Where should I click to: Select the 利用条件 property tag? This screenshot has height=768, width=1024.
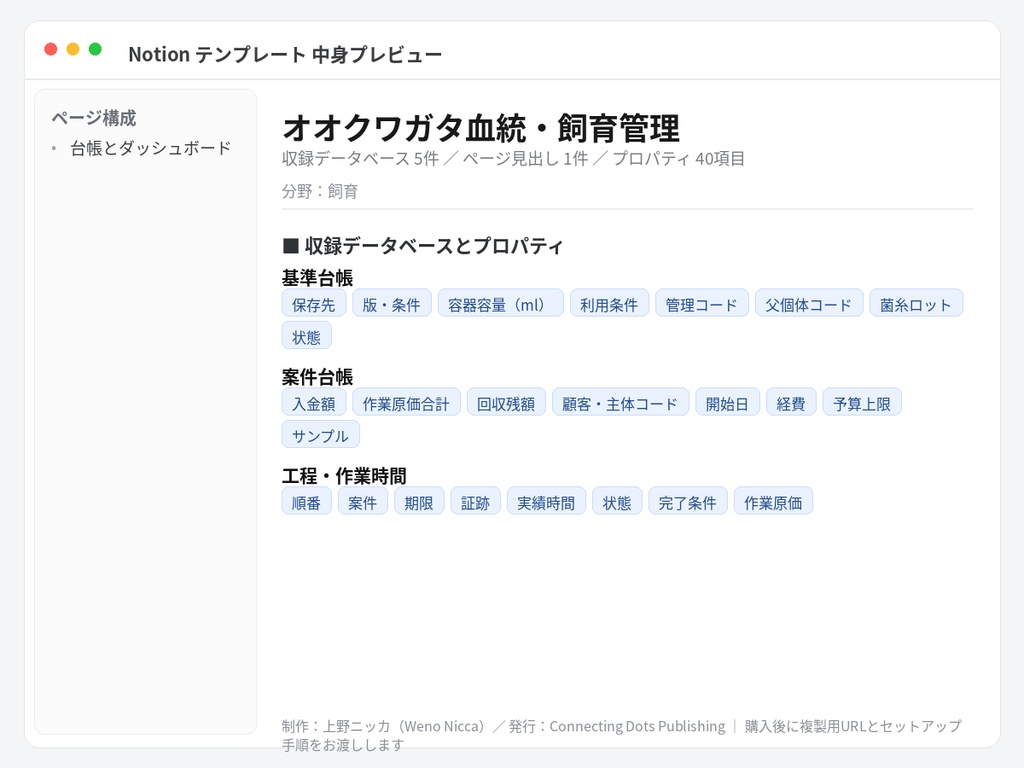point(609,303)
